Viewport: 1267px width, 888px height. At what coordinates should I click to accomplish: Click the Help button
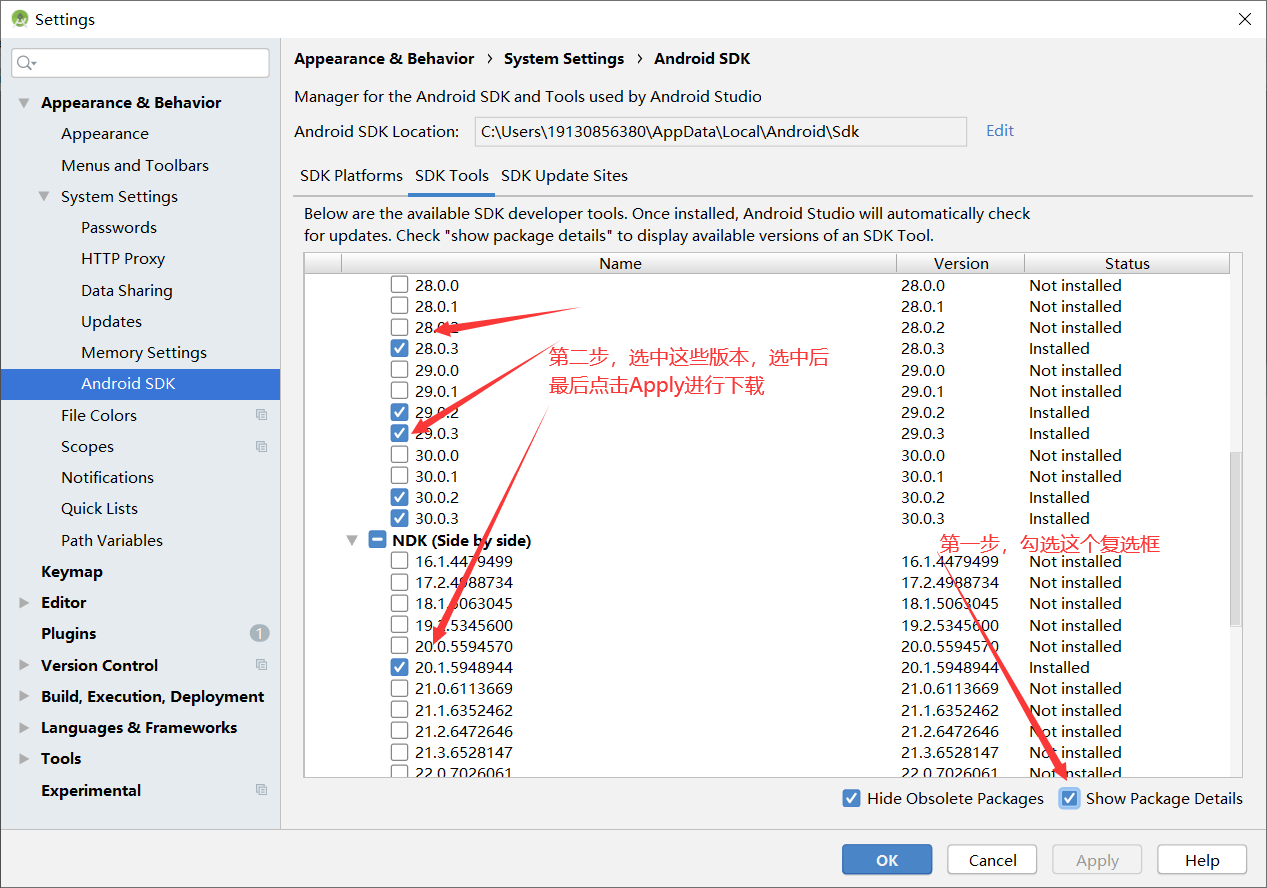tap(1202, 860)
